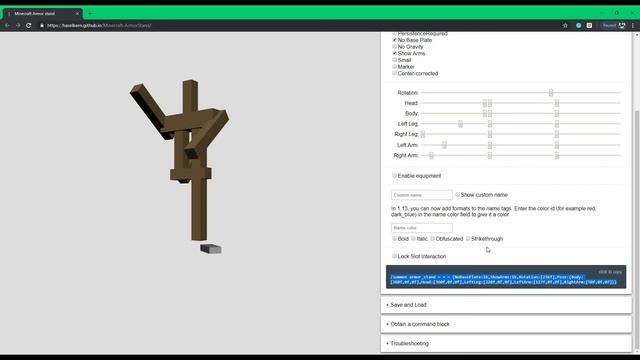Select the Minecraft Armor Stand tab

click(x=42, y=14)
